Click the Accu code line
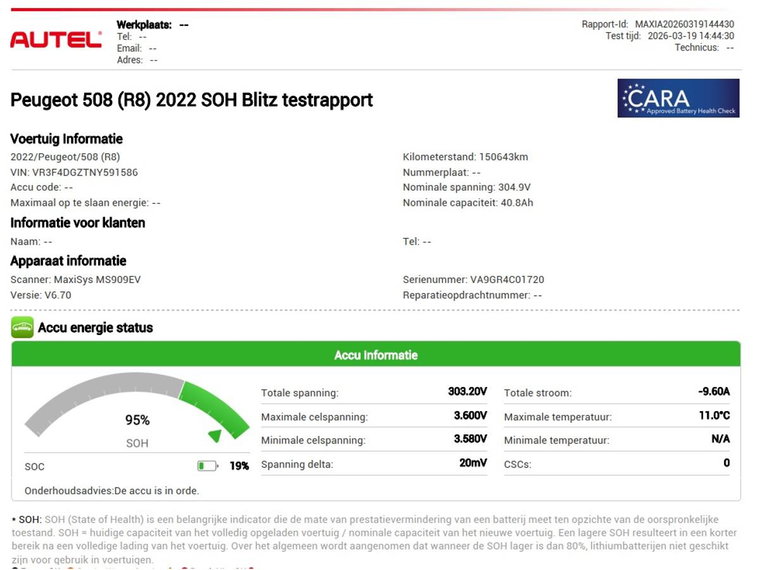Image resolution: width=760 pixels, height=570 pixels. coord(41,187)
